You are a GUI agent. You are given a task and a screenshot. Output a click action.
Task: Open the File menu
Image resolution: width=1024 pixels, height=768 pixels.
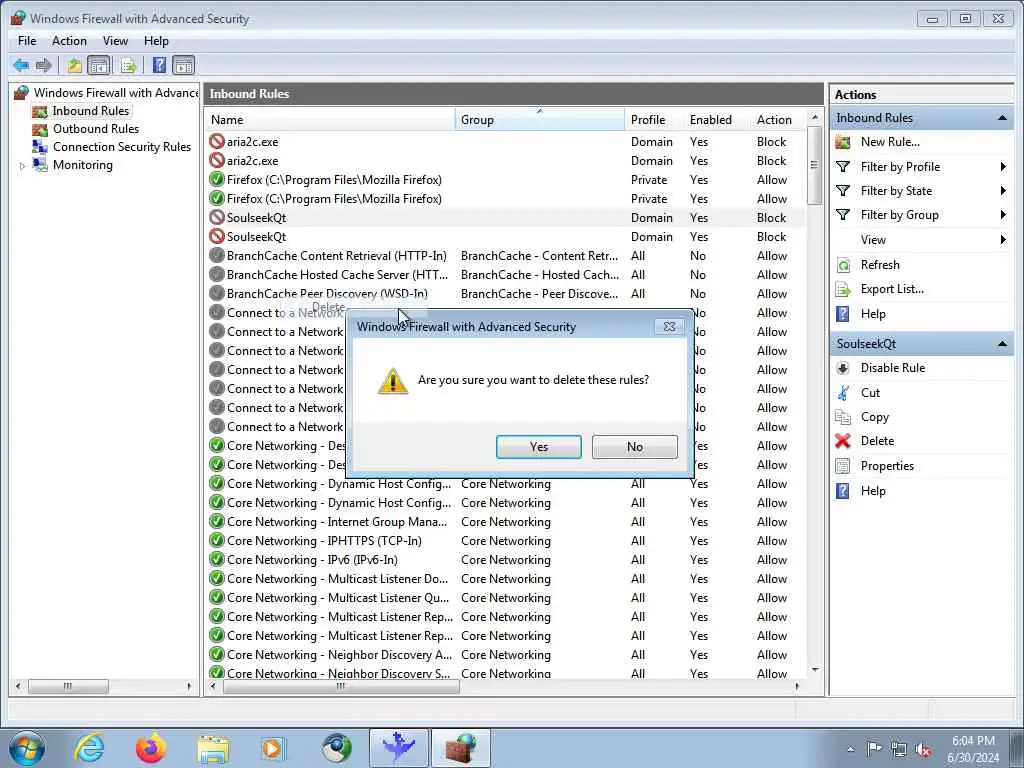click(27, 40)
